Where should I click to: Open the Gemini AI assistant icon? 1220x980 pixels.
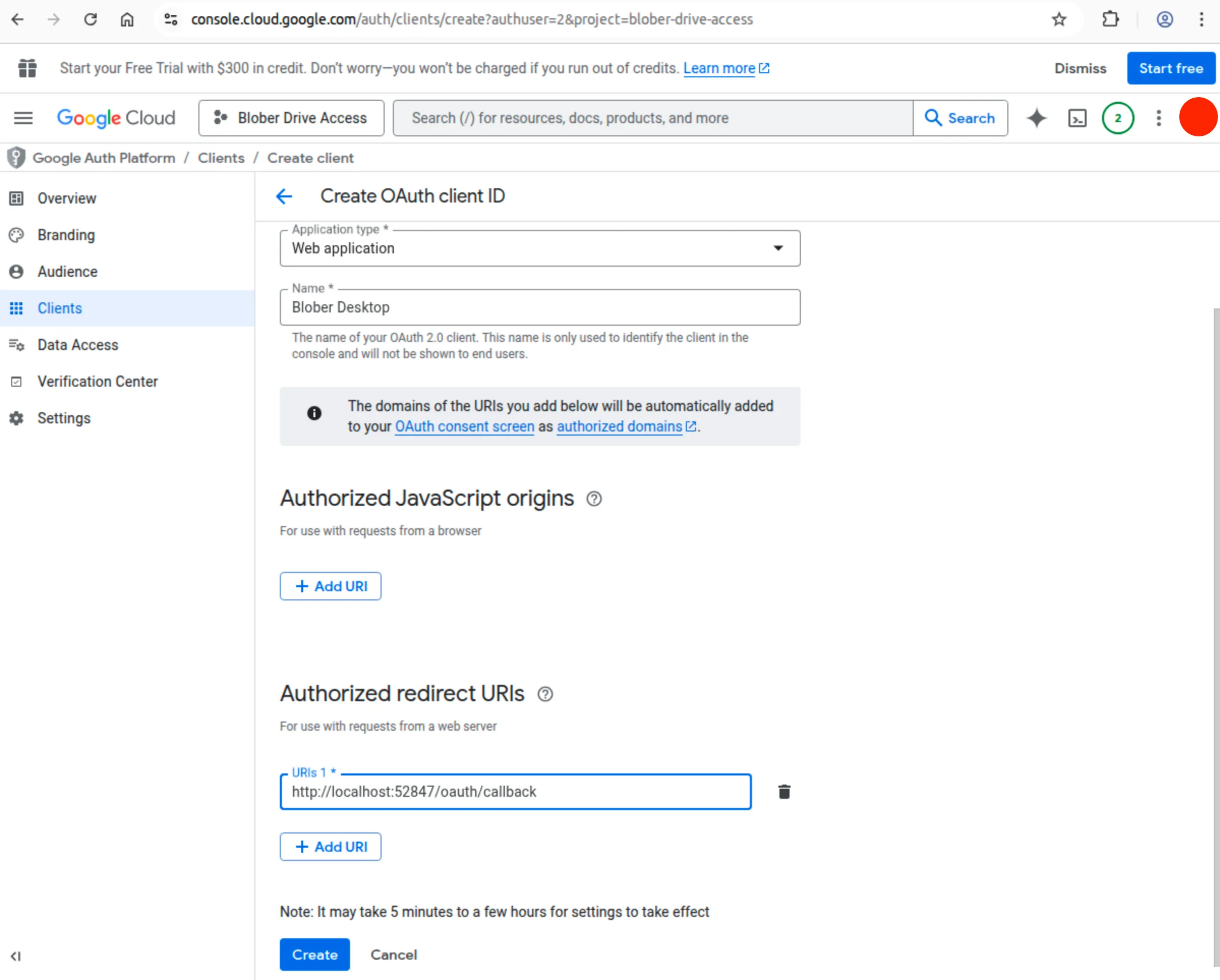(x=1036, y=118)
